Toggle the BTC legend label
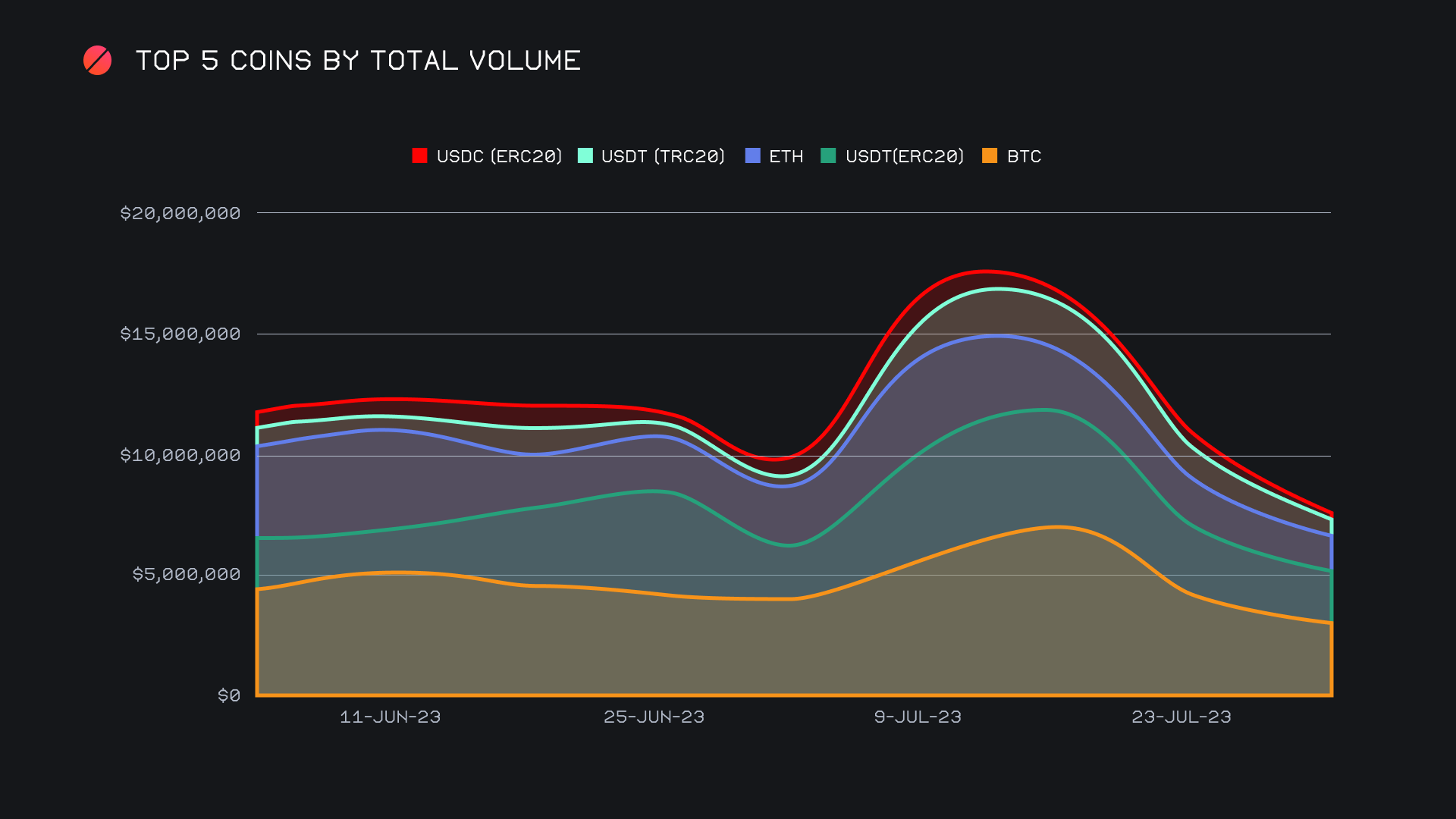1456x819 pixels. pyautogui.click(x=1024, y=156)
